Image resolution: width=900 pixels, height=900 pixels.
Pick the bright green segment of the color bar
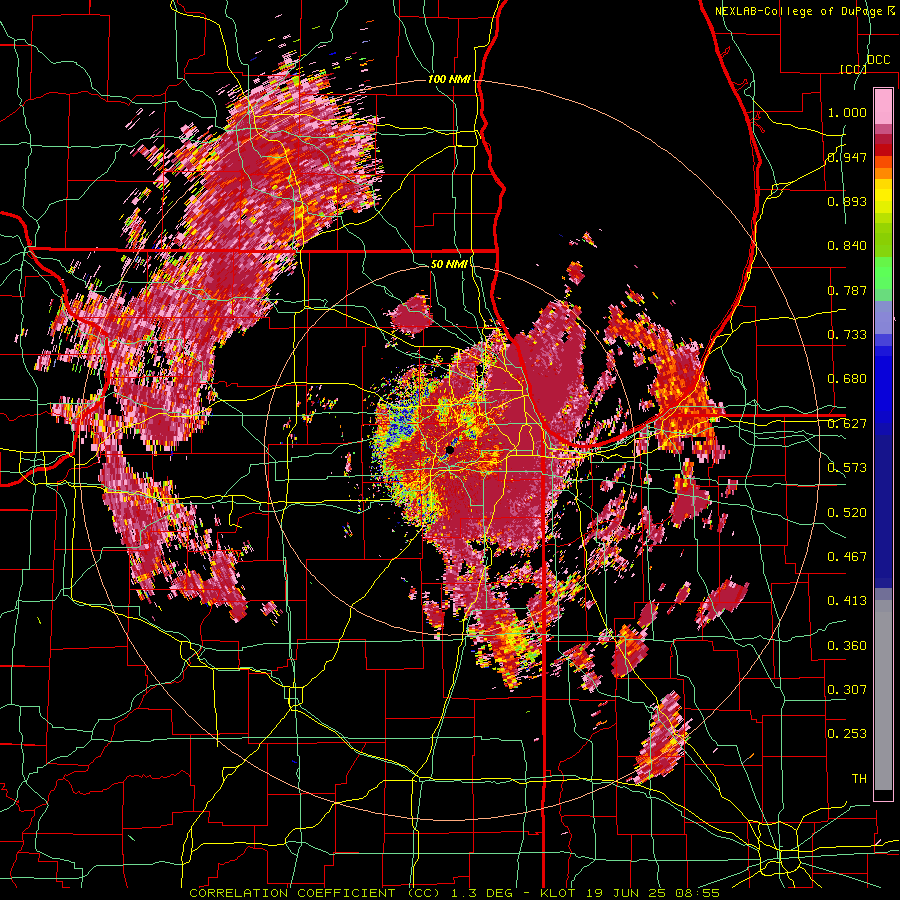883,273
